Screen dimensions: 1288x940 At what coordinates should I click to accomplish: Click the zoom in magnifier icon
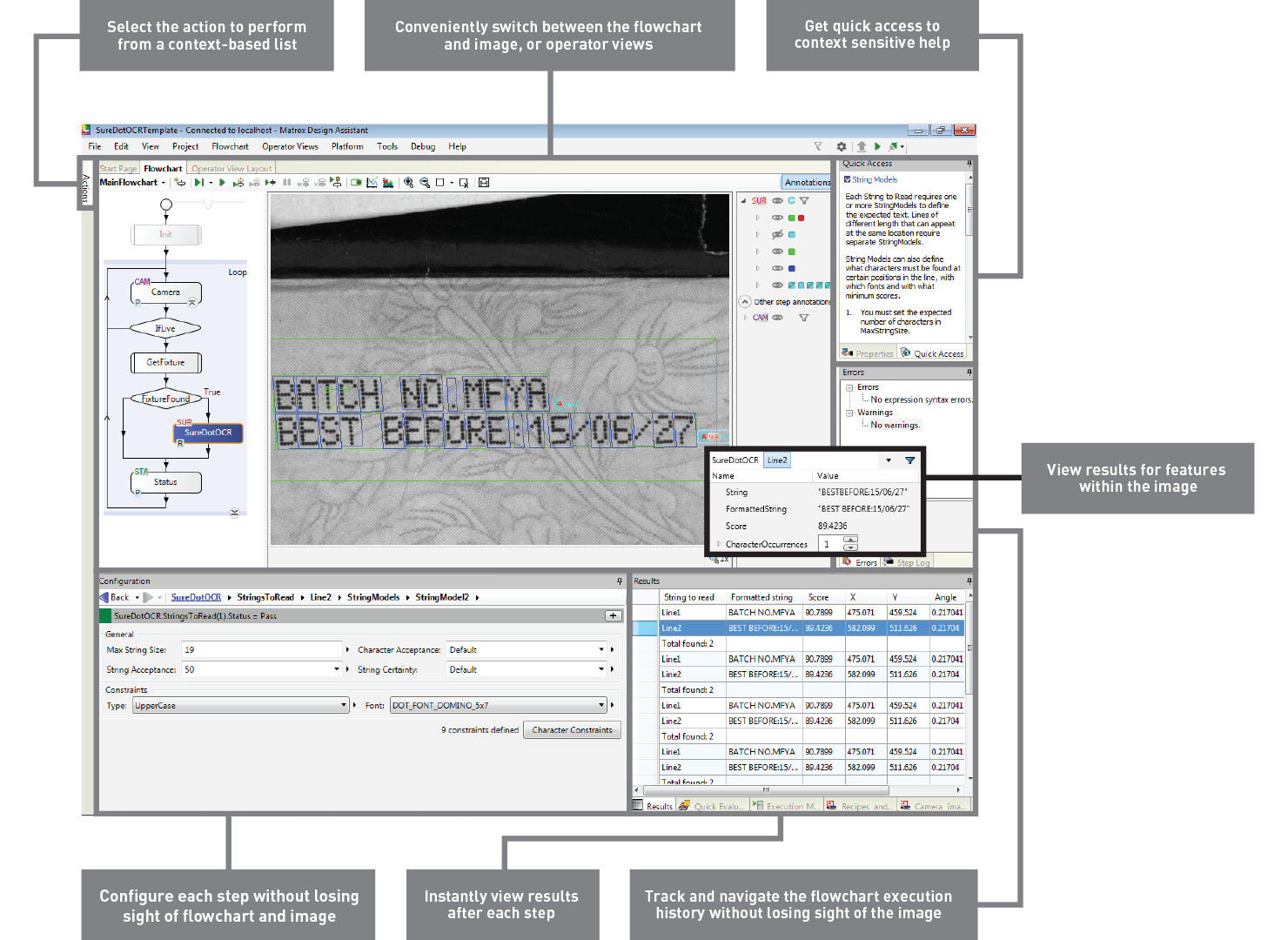click(x=408, y=183)
